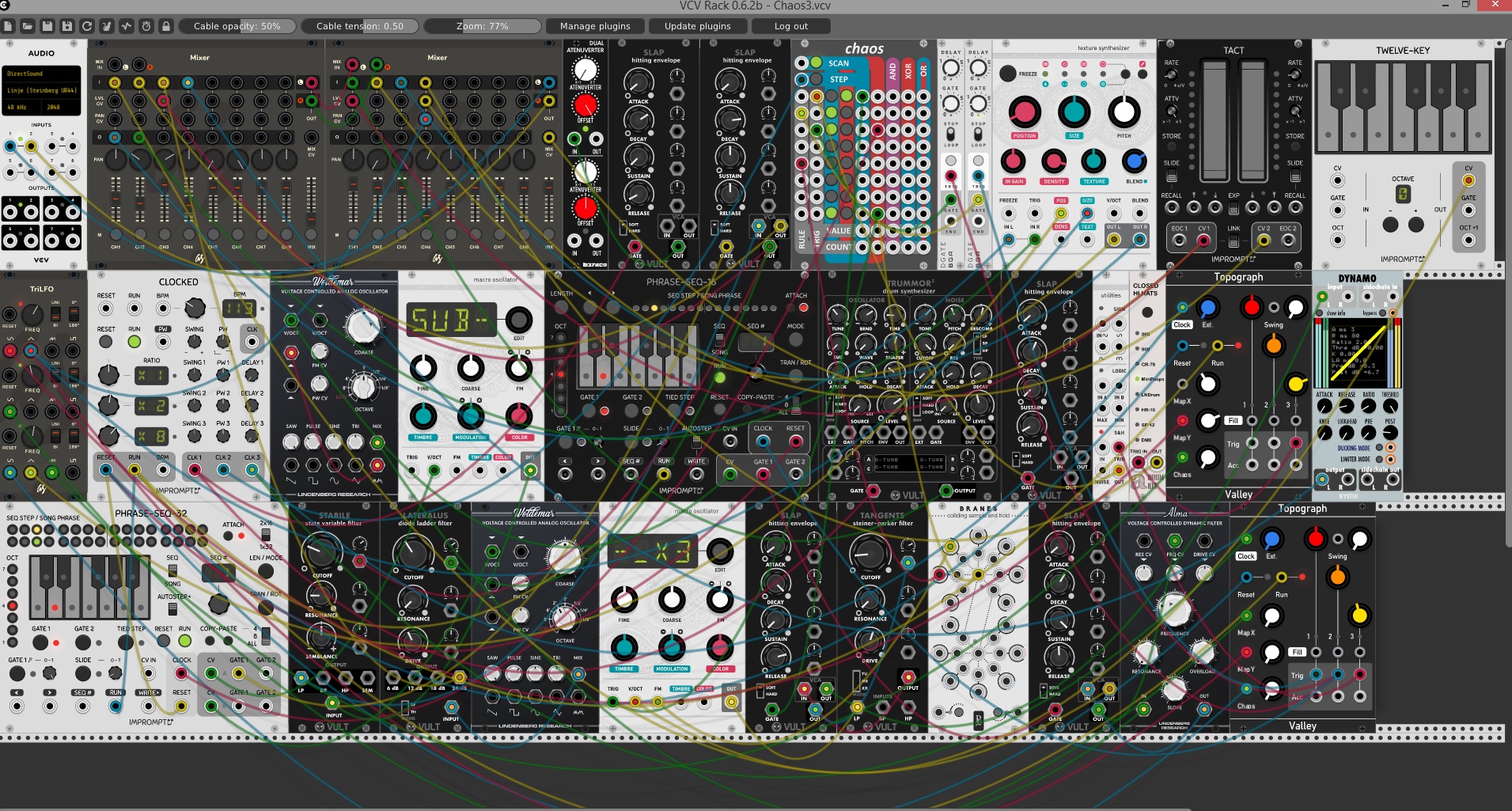
Task: Click the lock modules padlock icon
Action: pos(166,26)
